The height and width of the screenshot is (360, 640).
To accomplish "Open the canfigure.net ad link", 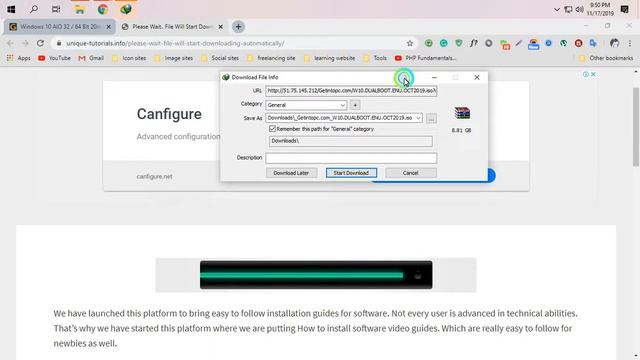I will pyautogui.click(x=154, y=176).
